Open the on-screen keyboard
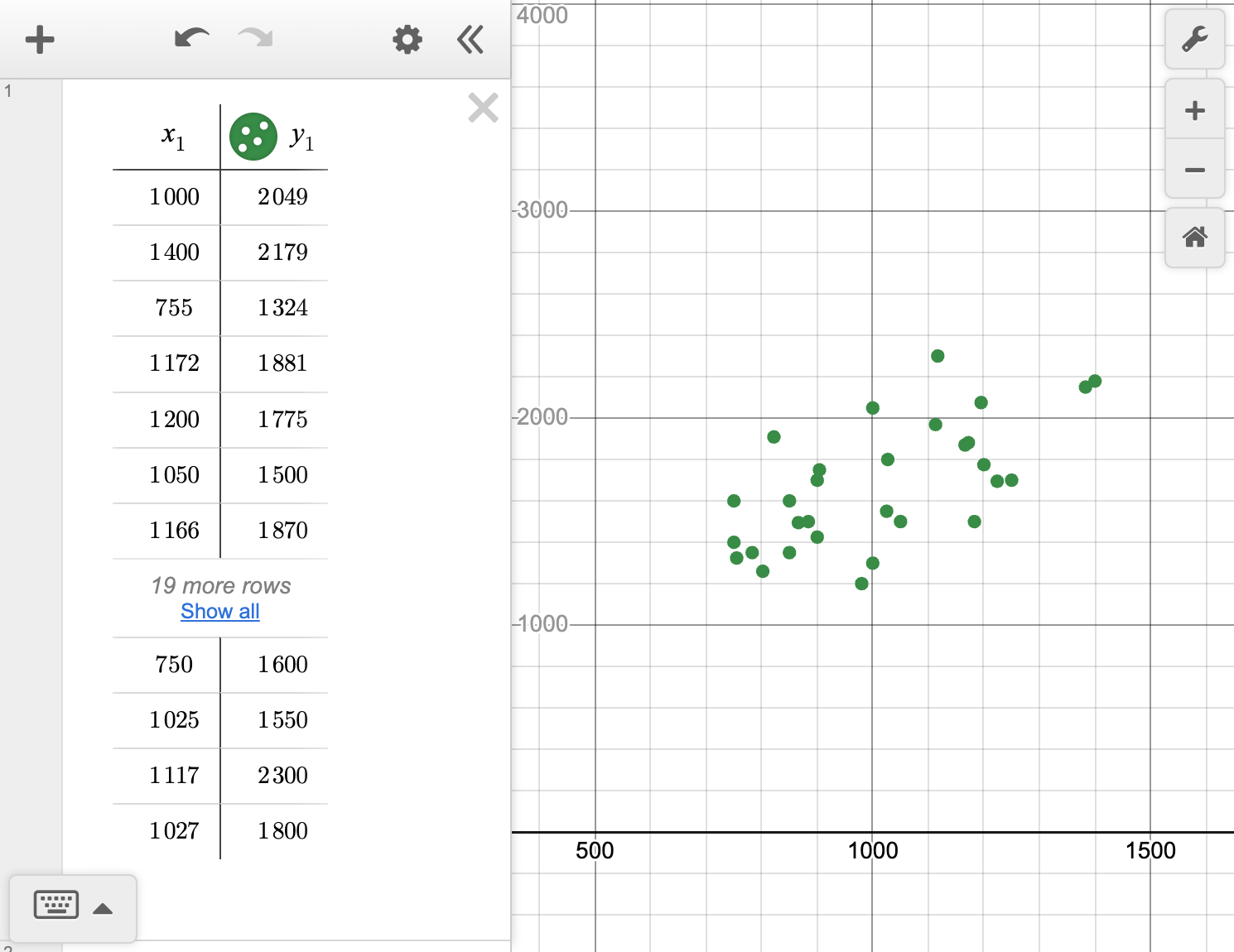 [55, 905]
